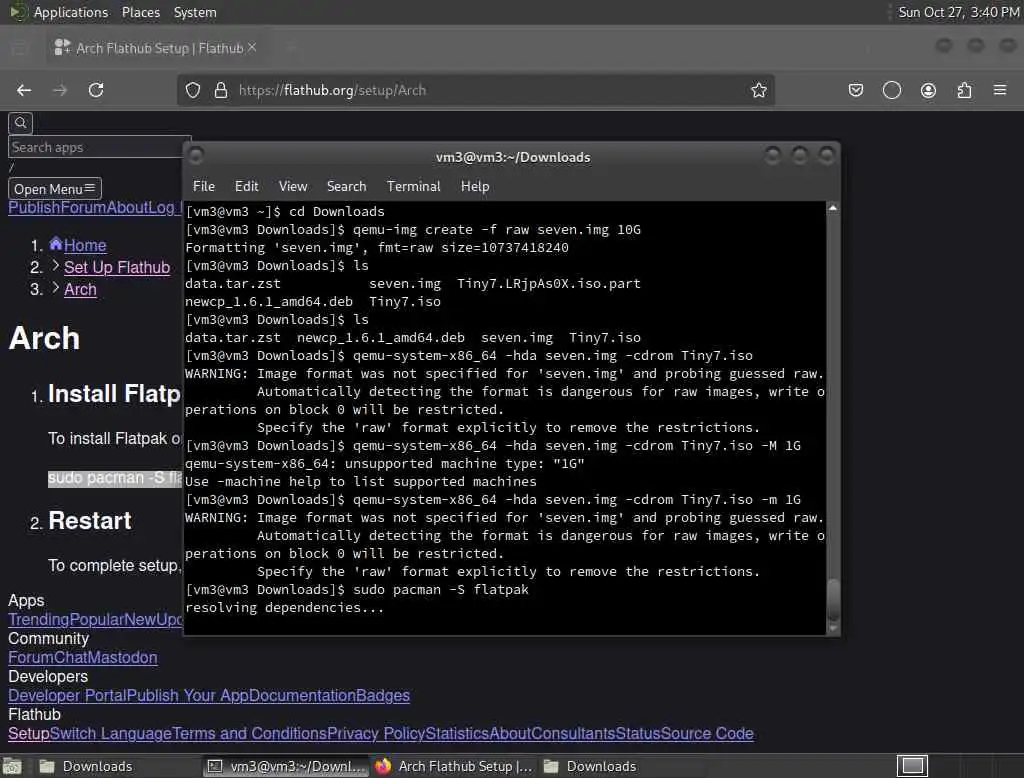
Task: Go back with the browser back arrow
Action: pyautogui.click(x=24, y=90)
